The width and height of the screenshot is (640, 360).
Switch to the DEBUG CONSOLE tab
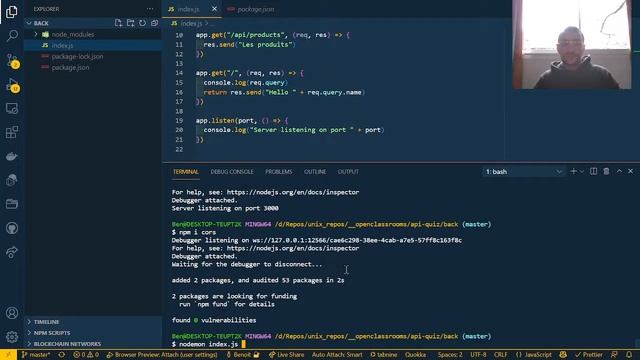click(x=232, y=172)
